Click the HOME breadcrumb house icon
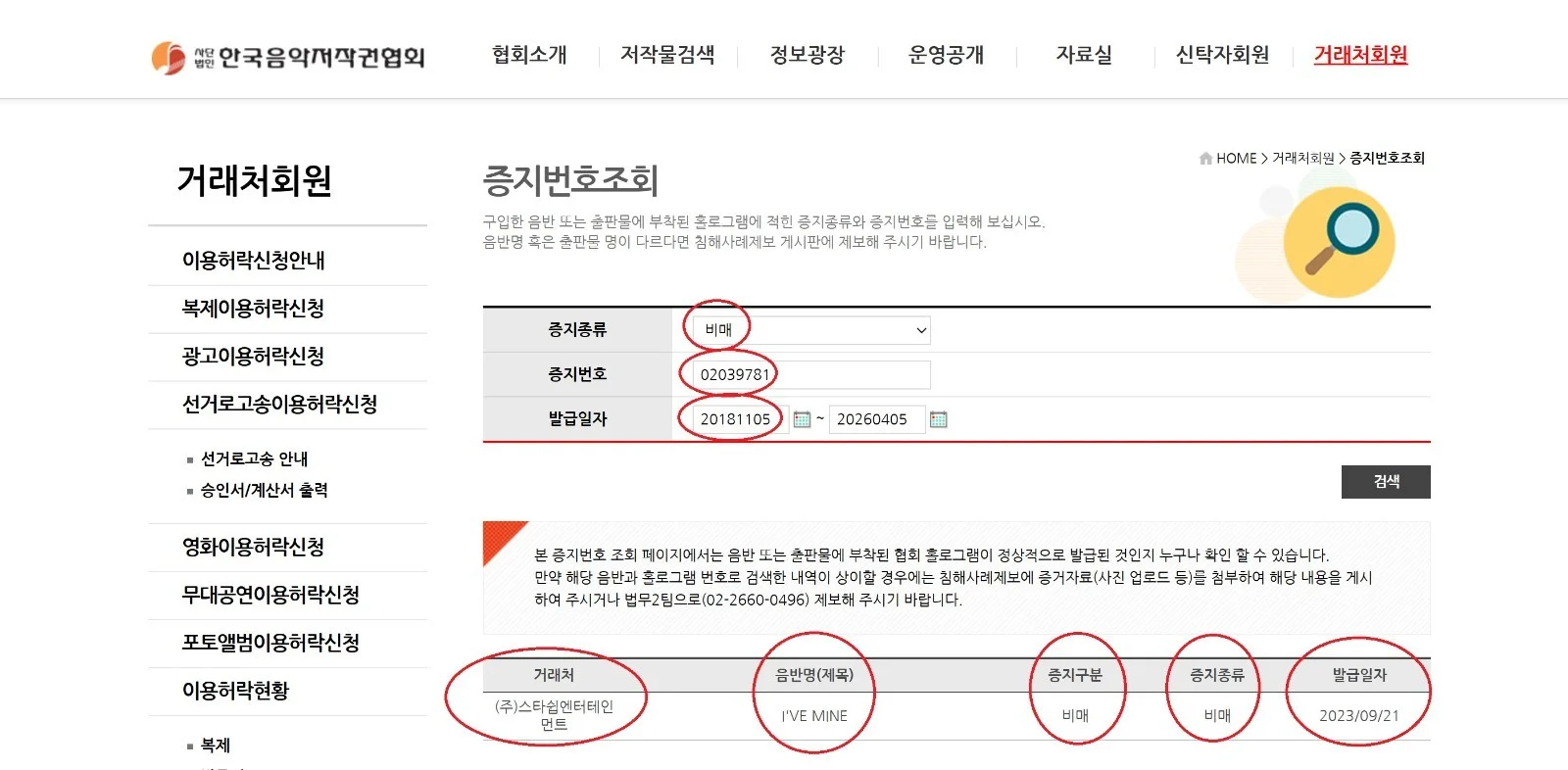This screenshot has height=770, width=1568. pyautogui.click(x=1205, y=158)
